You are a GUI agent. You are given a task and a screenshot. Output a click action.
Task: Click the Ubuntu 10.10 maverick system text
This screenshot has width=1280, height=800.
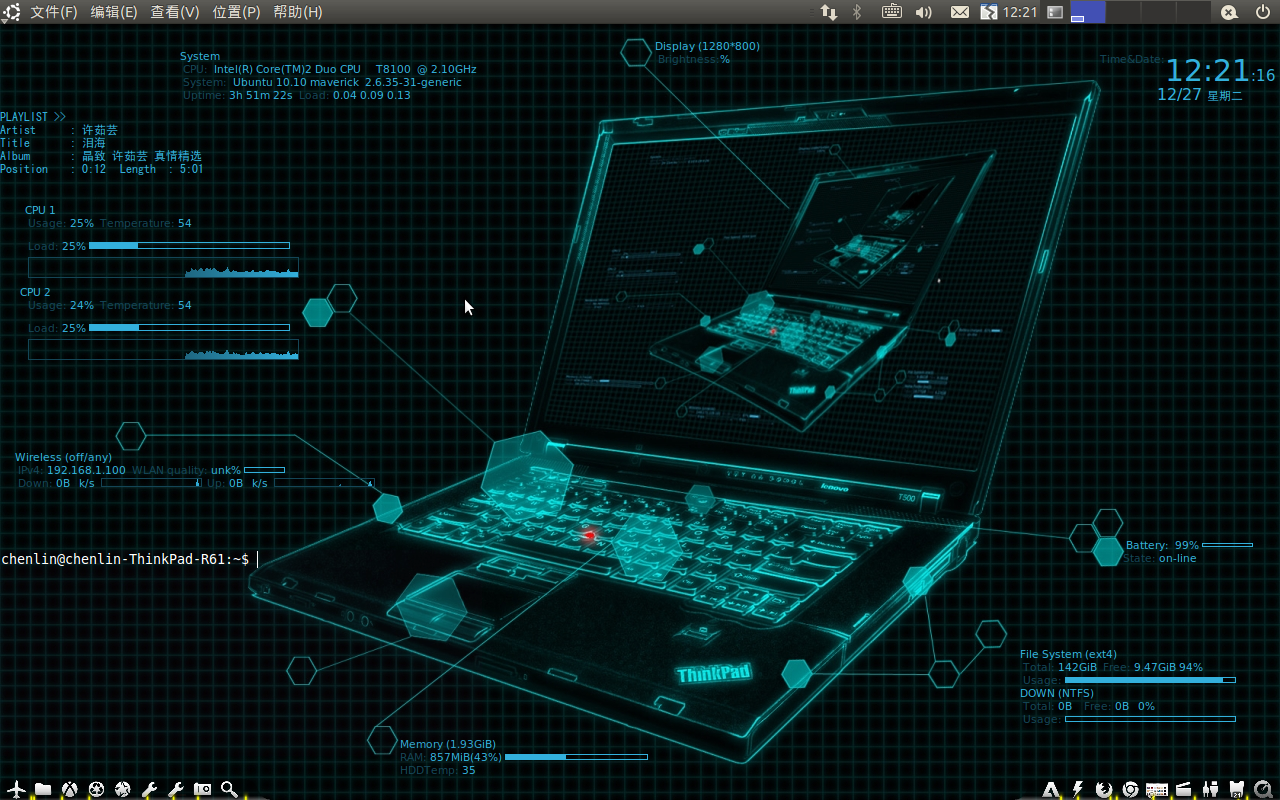[x=347, y=82]
